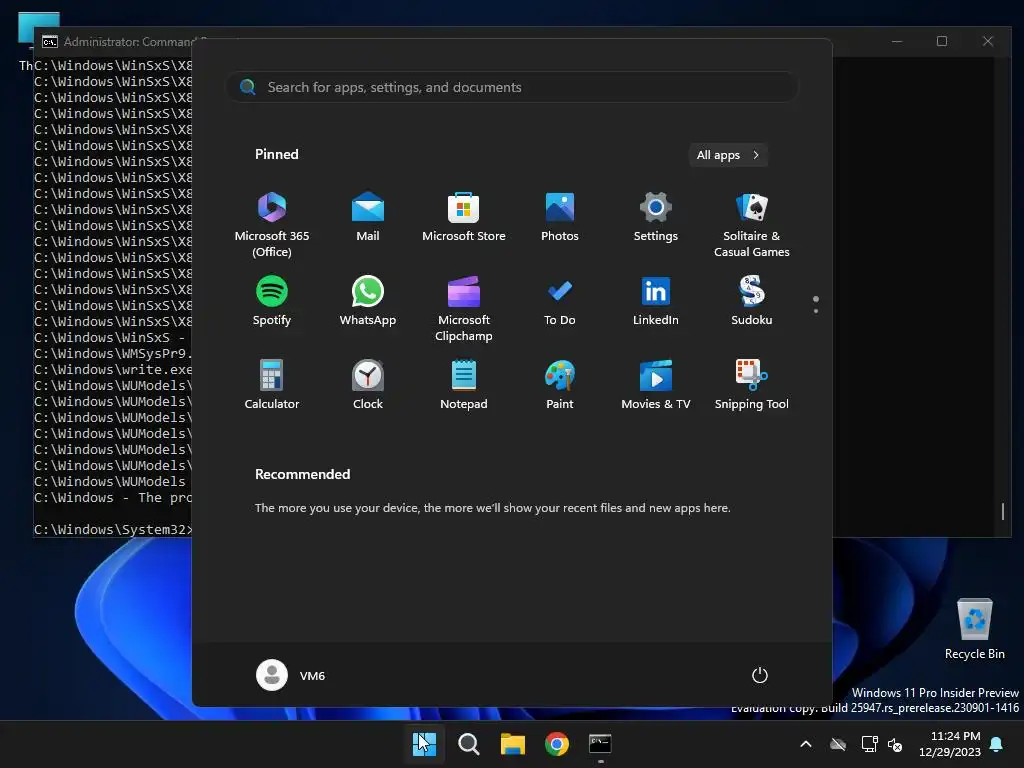Screen dimensions: 1024x768
Task: Open the VM6 user account menu
Action: point(291,675)
